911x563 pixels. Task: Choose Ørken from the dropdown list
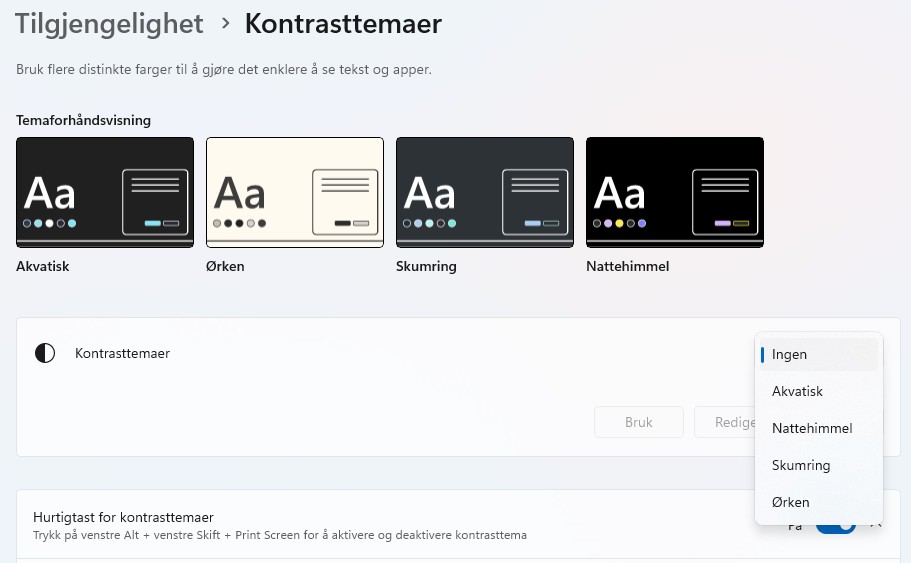click(x=819, y=503)
